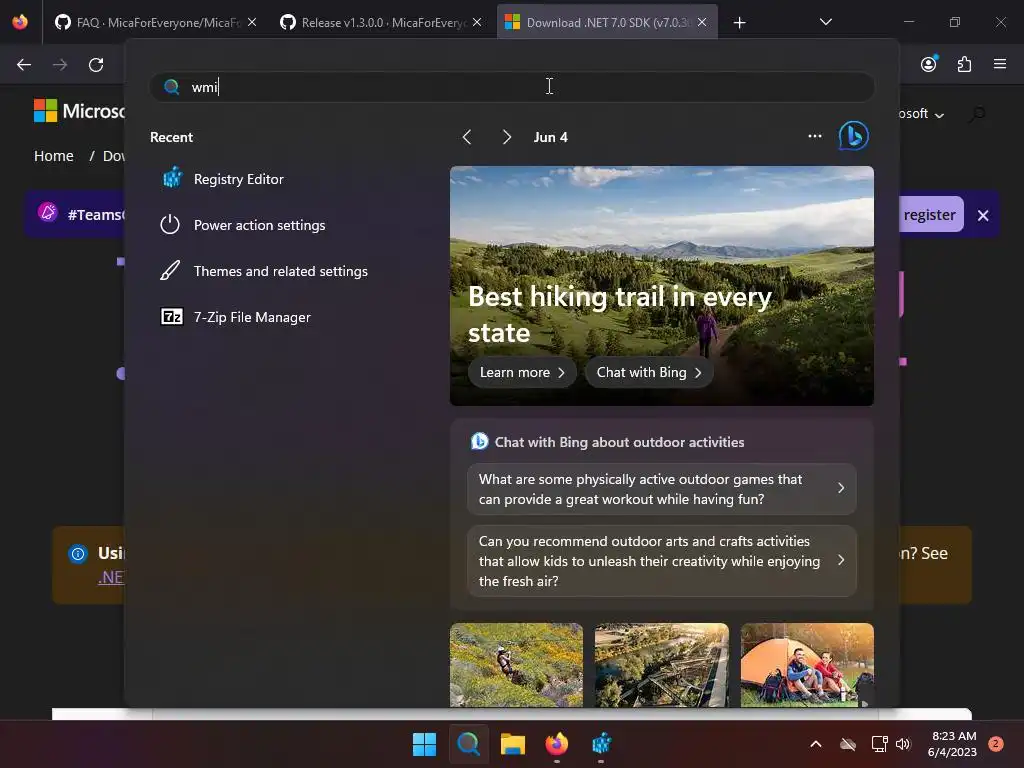Go to next day in search highlights
Viewport: 1024px width, 768px height.
coord(507,137)
